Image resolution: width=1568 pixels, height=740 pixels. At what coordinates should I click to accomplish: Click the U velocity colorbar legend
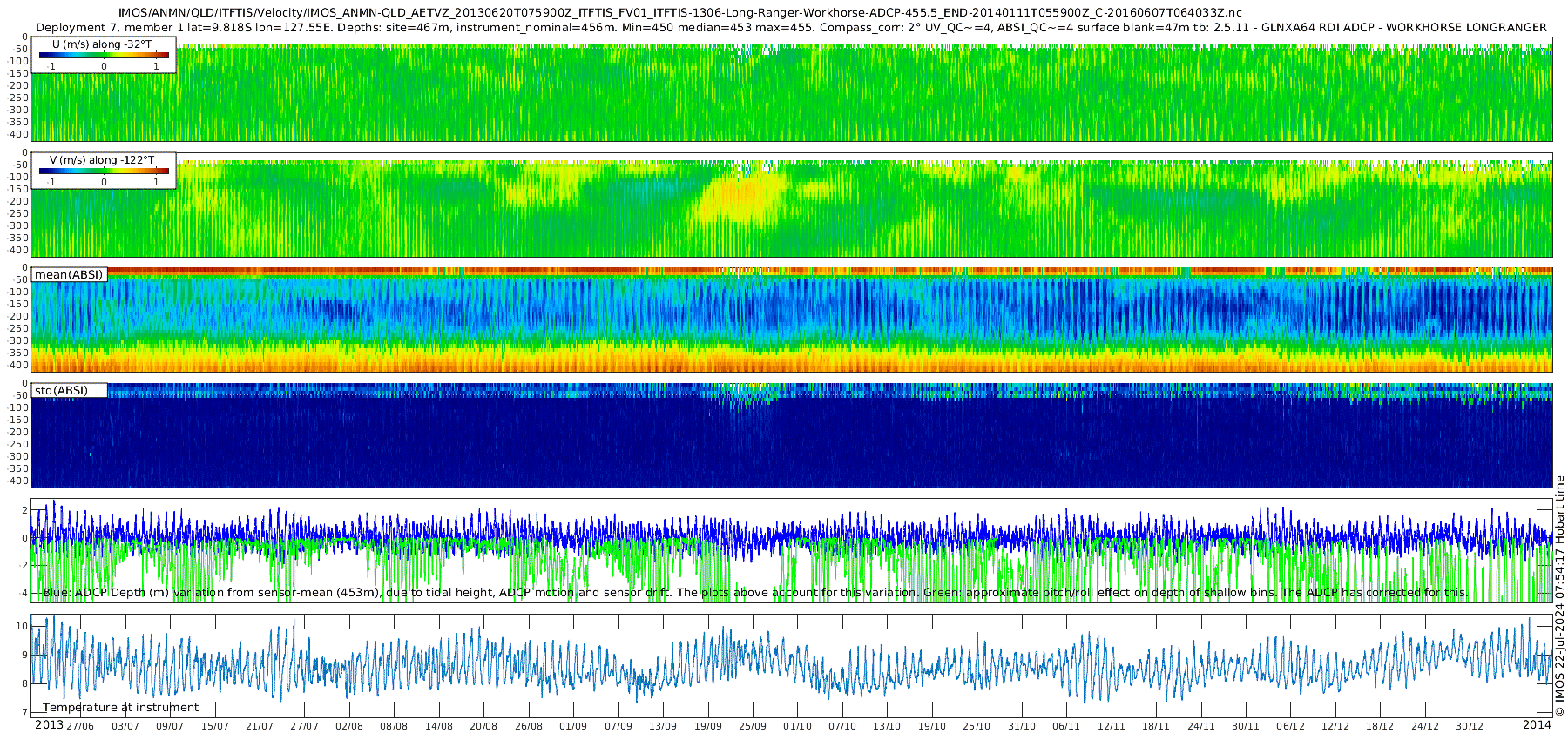[104, 55]
